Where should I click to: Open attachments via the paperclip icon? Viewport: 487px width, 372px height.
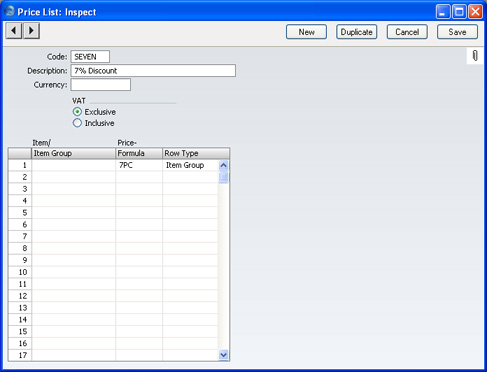475,56
